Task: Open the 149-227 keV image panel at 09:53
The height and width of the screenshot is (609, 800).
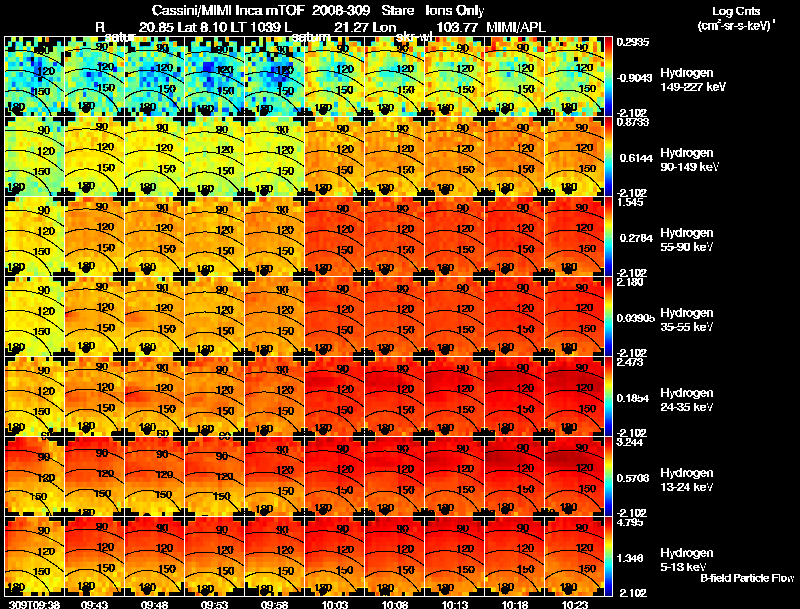Action: click(x=214, y=76)
